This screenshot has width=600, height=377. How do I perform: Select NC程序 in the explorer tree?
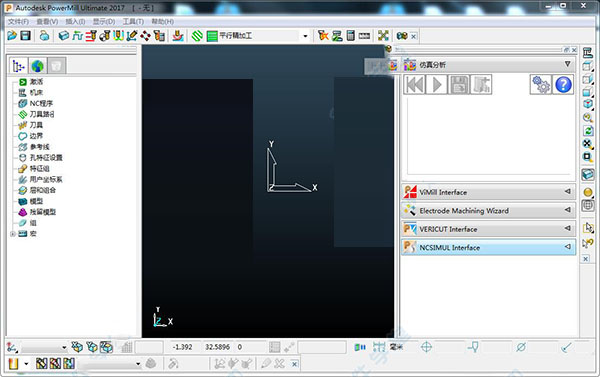[x=41, y=103]
